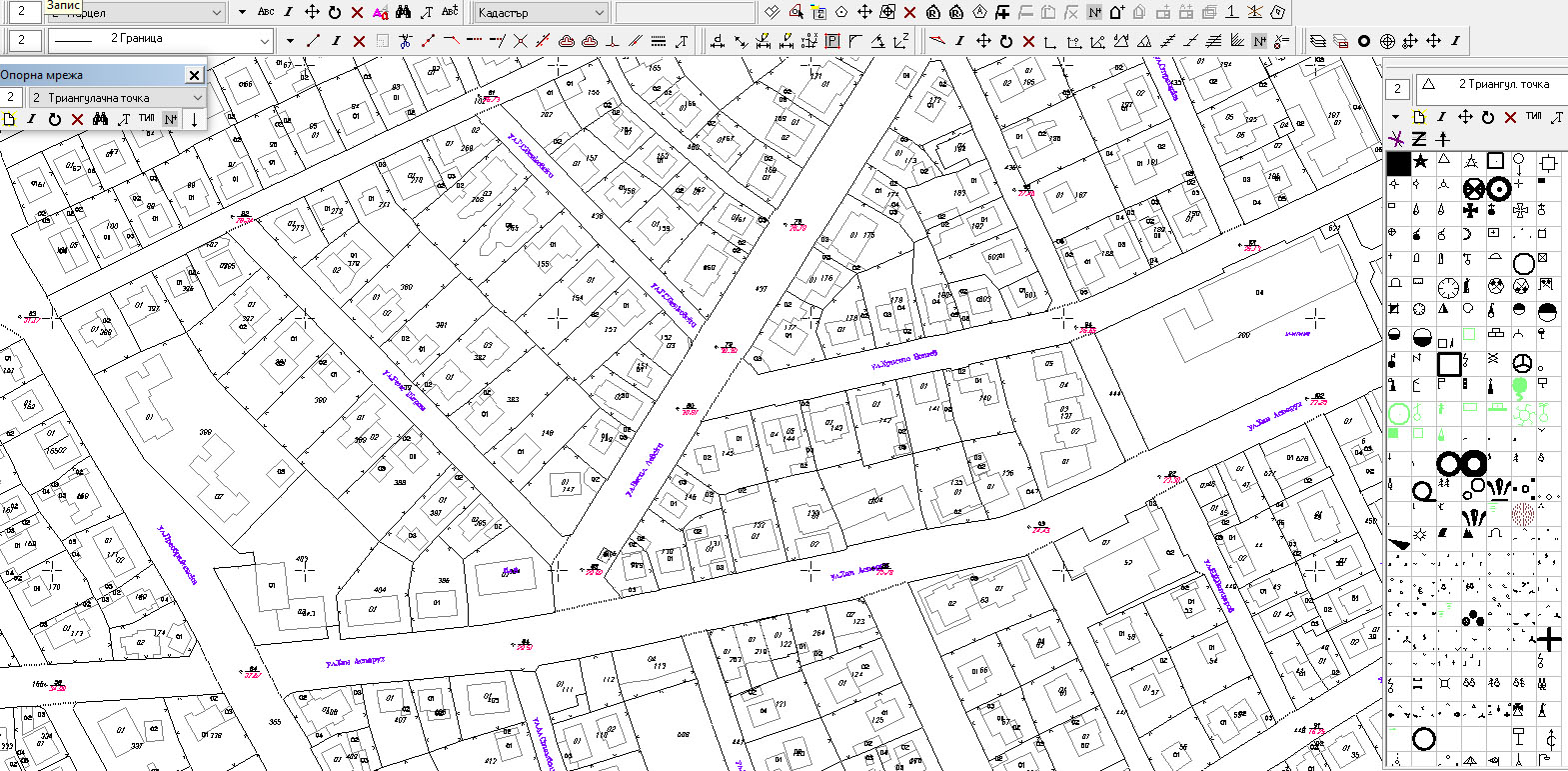The image size is (1568, 771).
Task: Click the rotate icon in Опорна мрежа panel
Action: coord(54,119)
